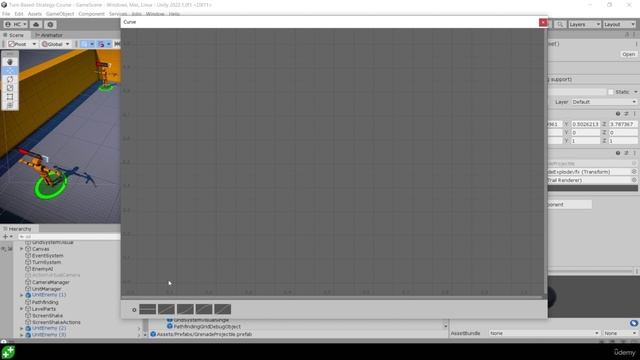Choose the ease-out curve preset

click(204, 309)
